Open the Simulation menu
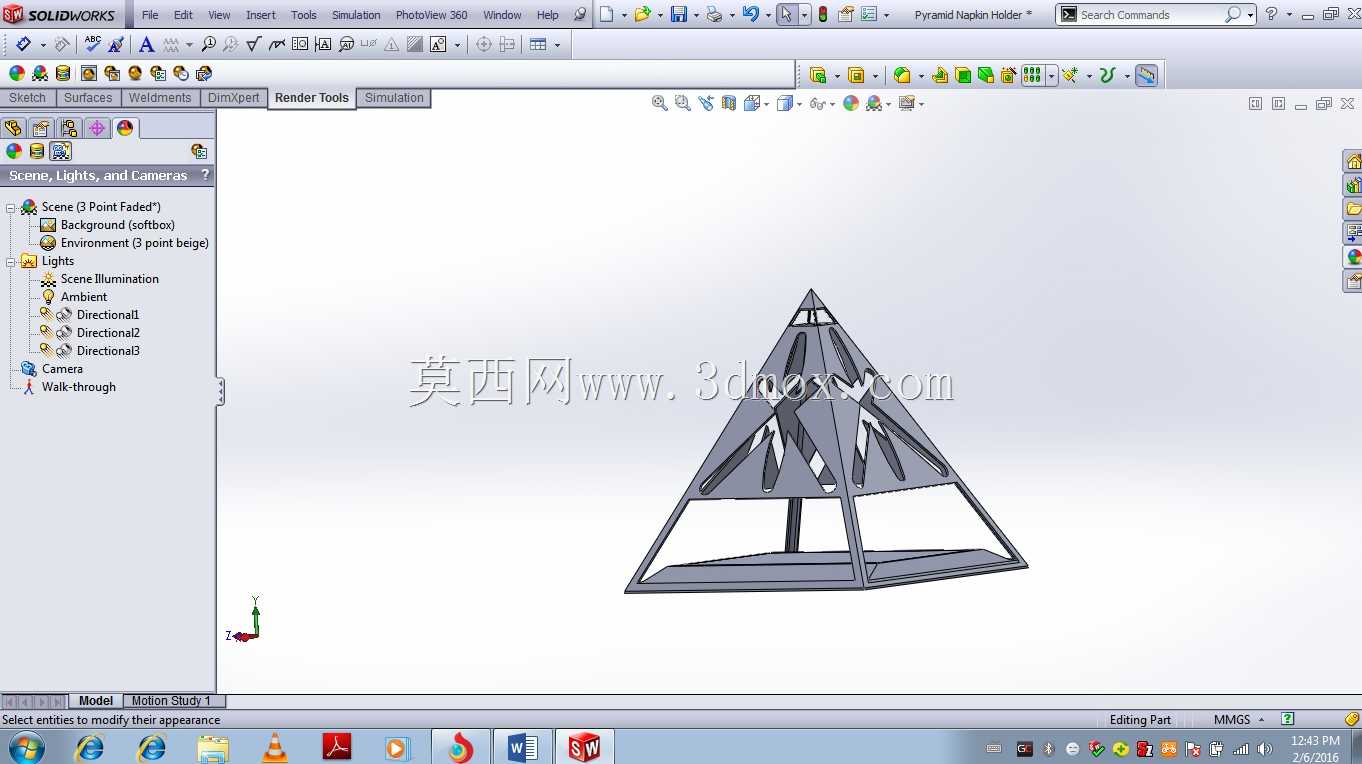Image resolution: width=1362 pixels, height=764 pixels. (x=356, y=15)
